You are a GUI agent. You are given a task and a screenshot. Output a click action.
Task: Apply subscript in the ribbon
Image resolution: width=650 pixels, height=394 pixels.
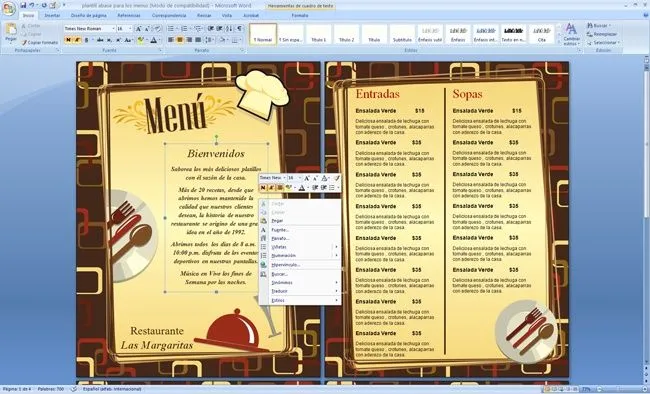[109, 40]
